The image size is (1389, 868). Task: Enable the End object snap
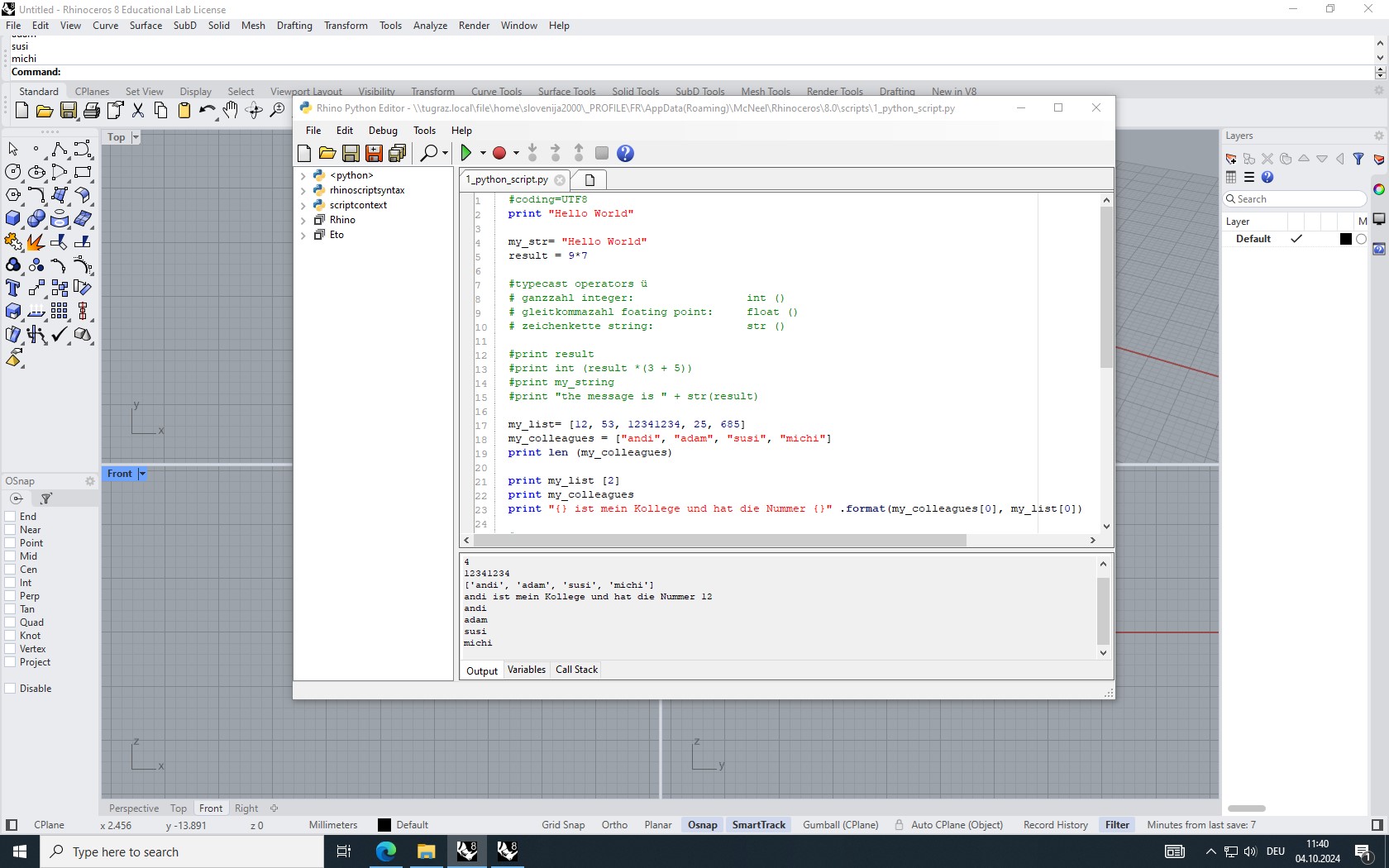click(x=9, y=516)
